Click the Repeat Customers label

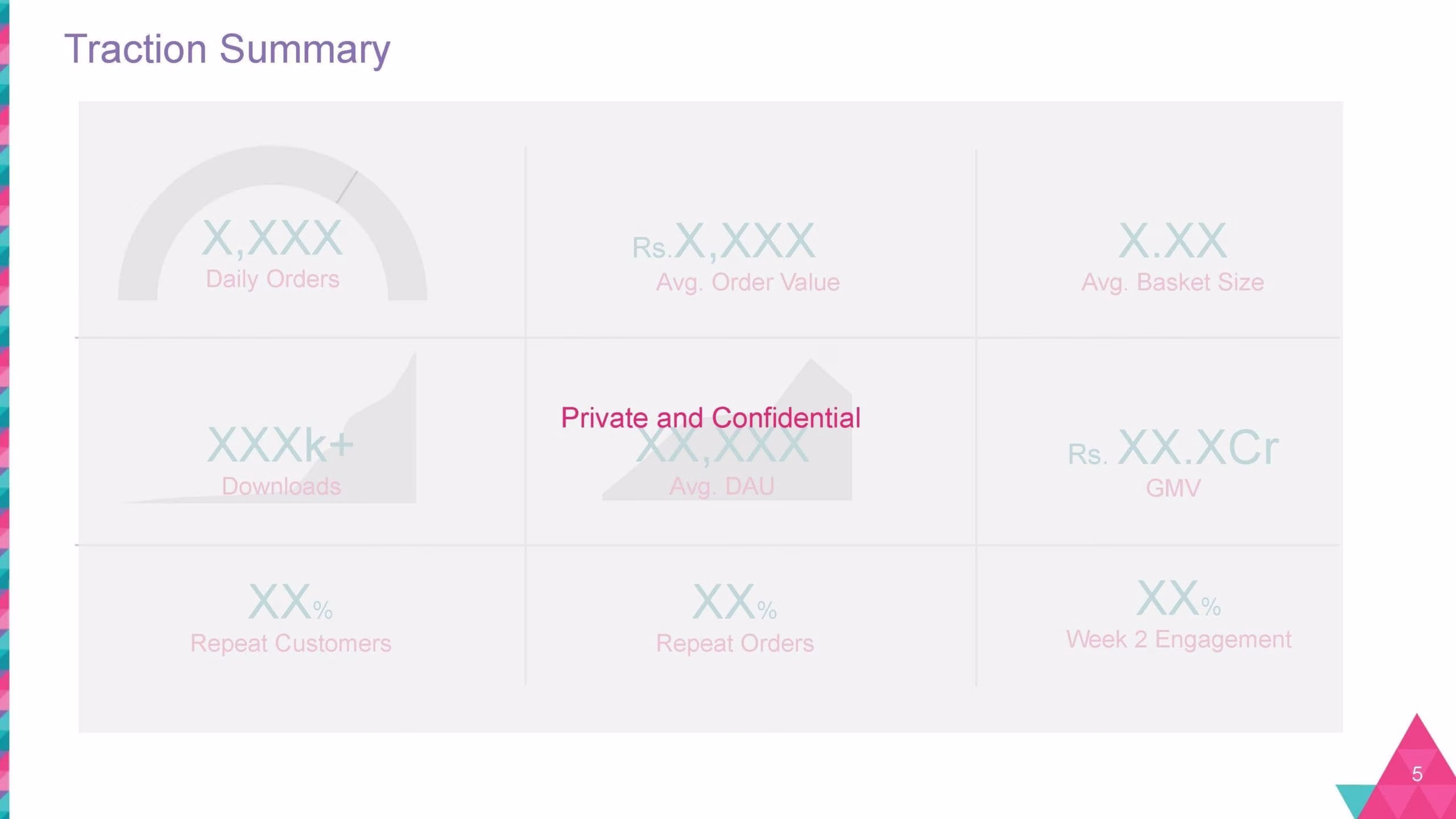[x=291, y=644]
